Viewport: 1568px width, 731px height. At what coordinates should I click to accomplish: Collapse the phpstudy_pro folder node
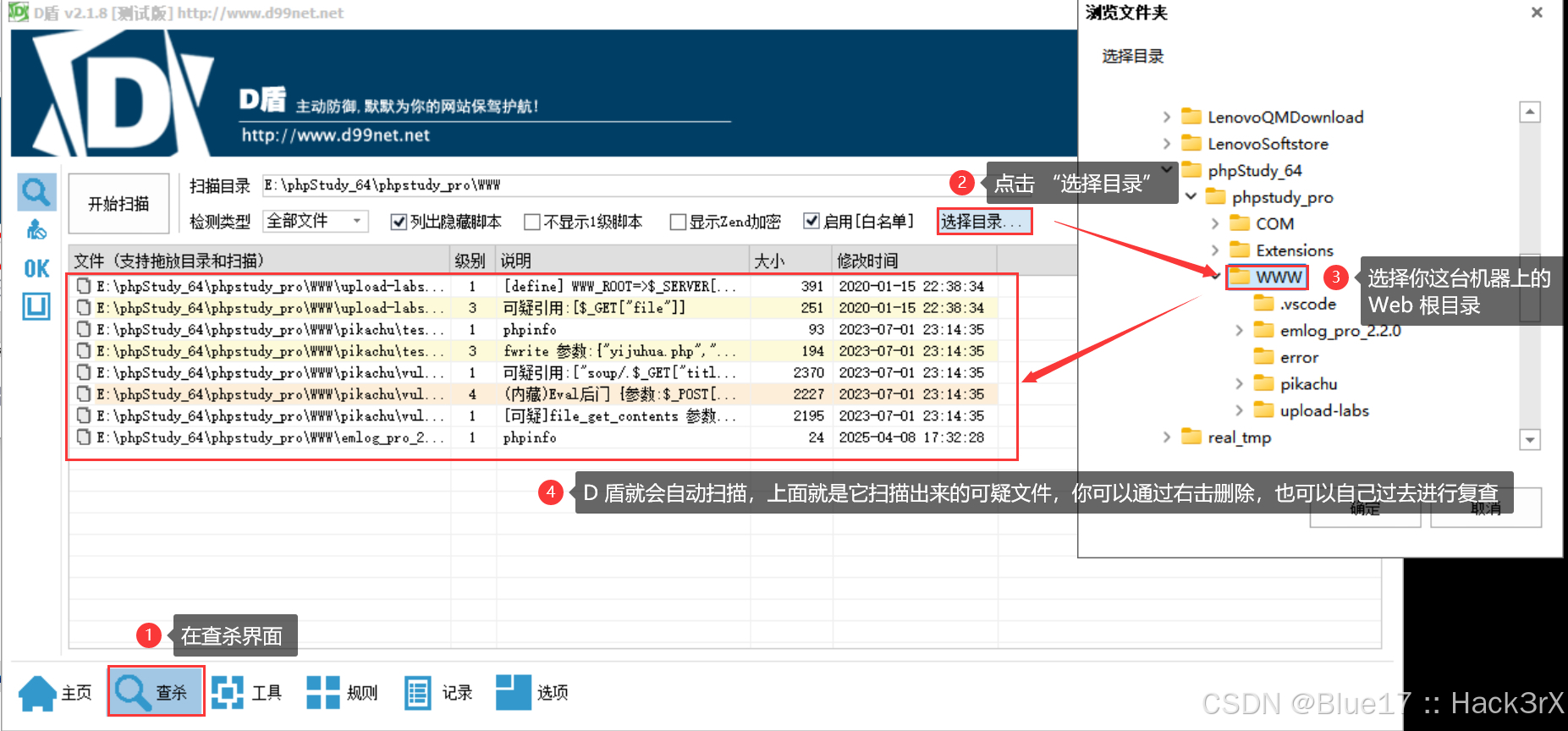1191,196
